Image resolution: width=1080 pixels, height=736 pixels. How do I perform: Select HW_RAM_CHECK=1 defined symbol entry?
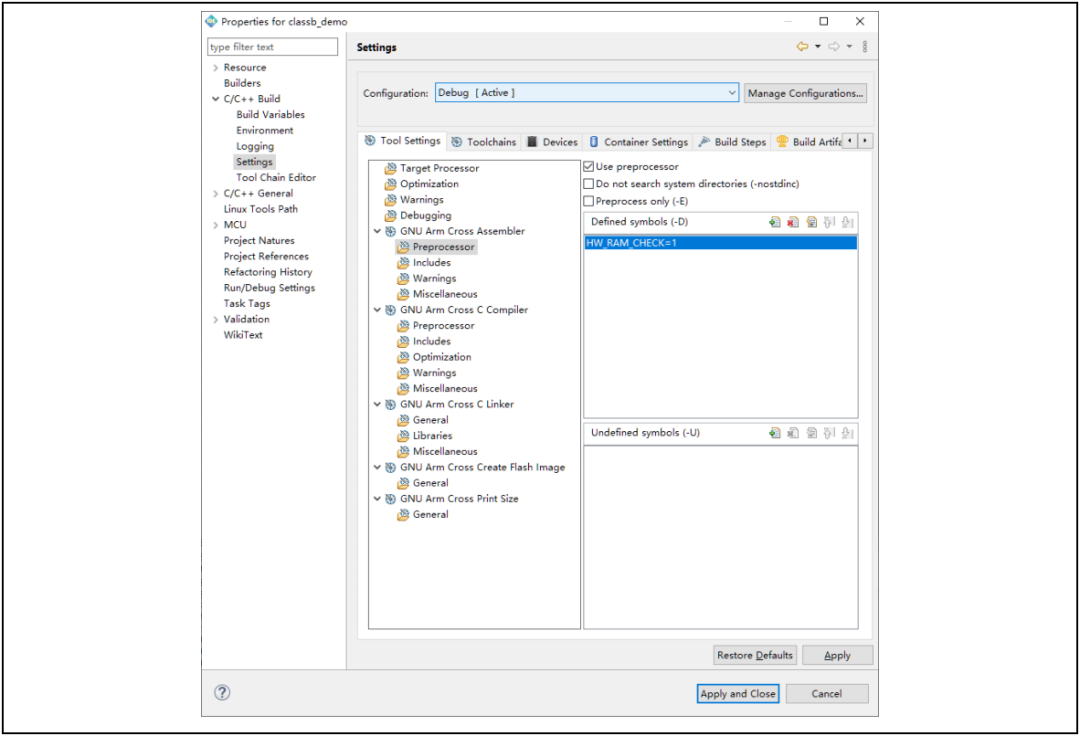click(720, 243)
